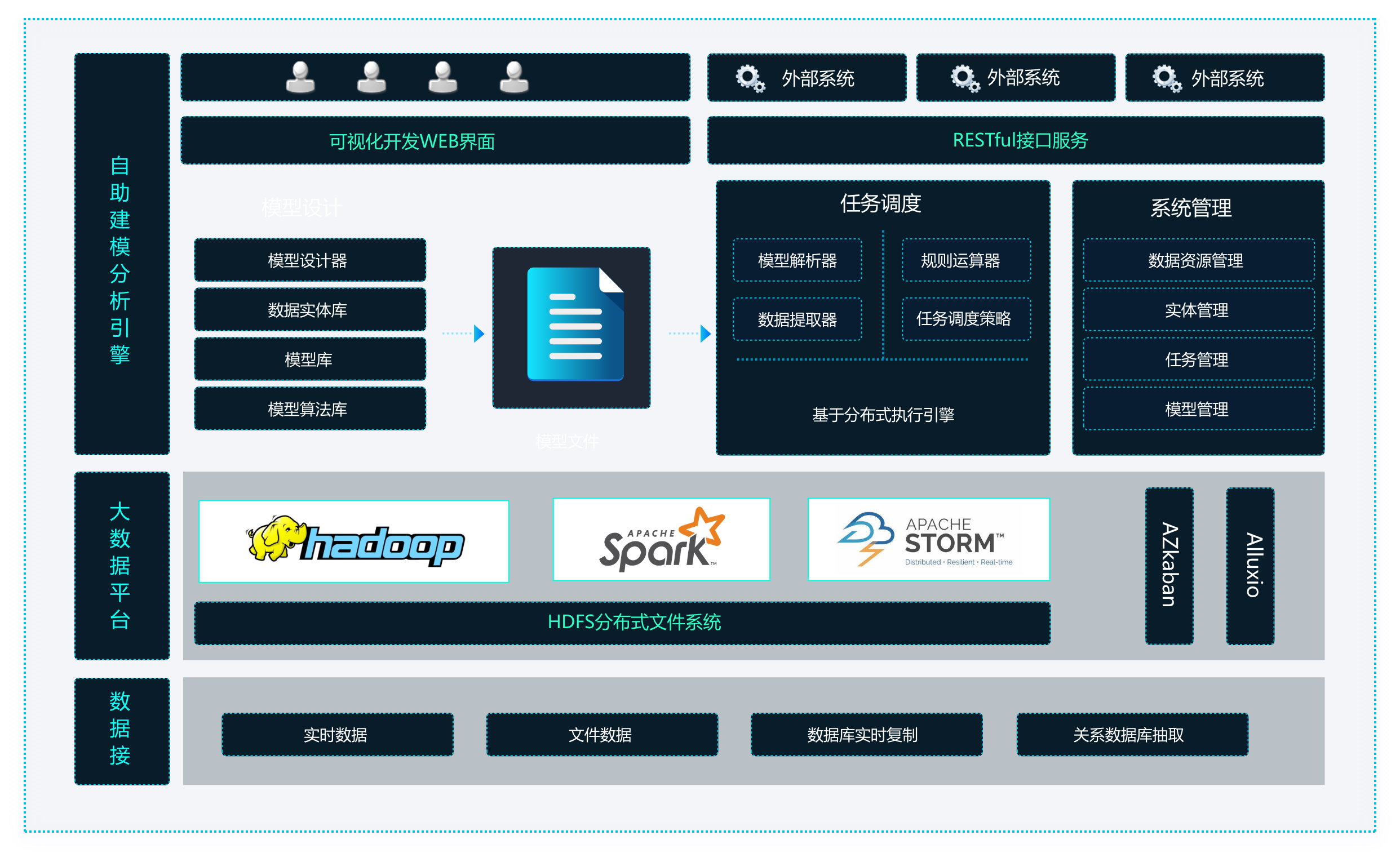
Task: Select the RESTful接口服务 bar
Action: (1016, 141)
